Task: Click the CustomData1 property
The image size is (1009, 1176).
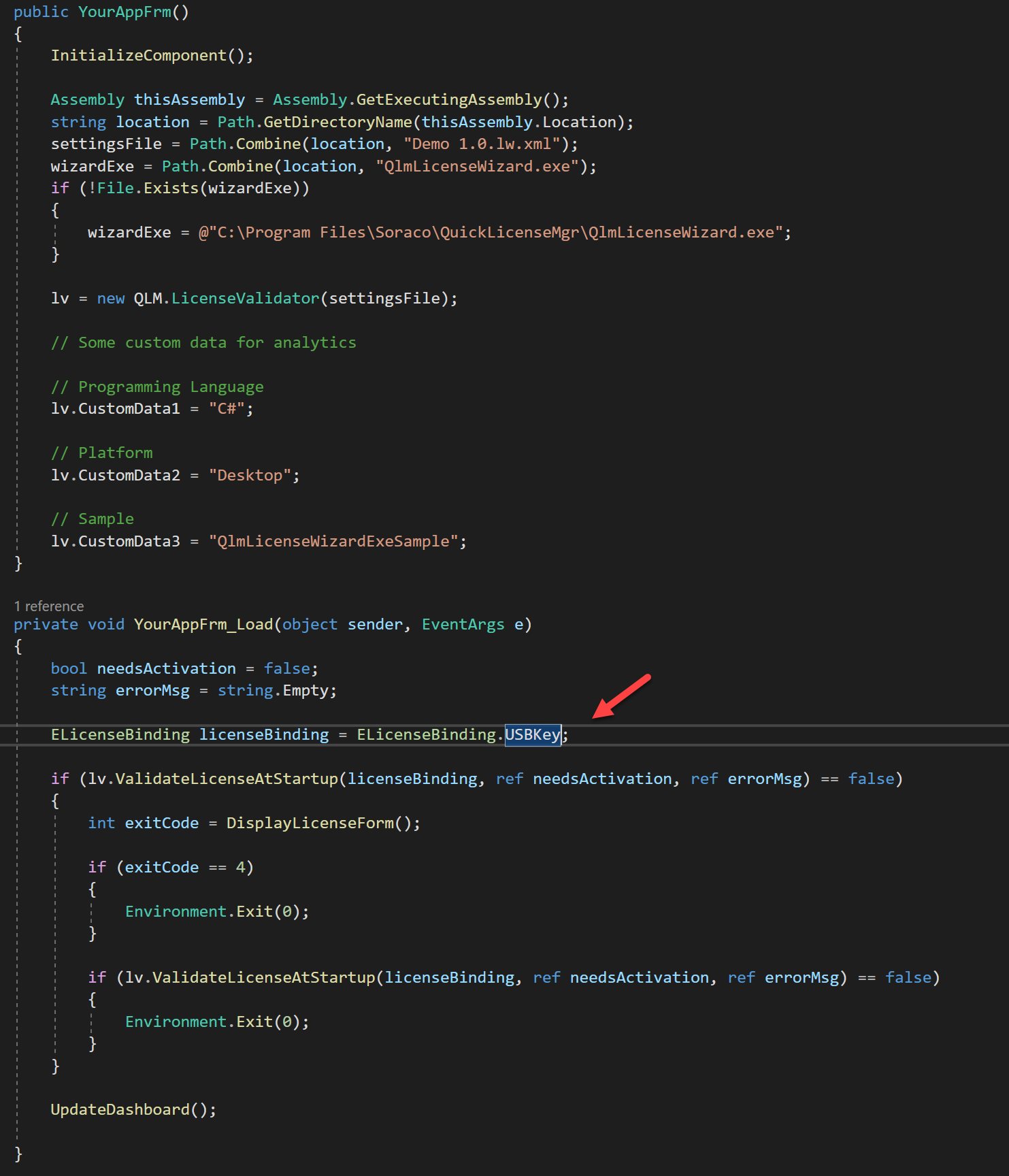Action: tap(129, 408)
